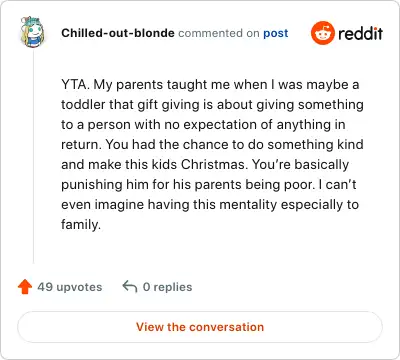The height and width of the screenshot is (360, 400).
Task: Click the word "return." in the comment
Action: tap(81, 144)
